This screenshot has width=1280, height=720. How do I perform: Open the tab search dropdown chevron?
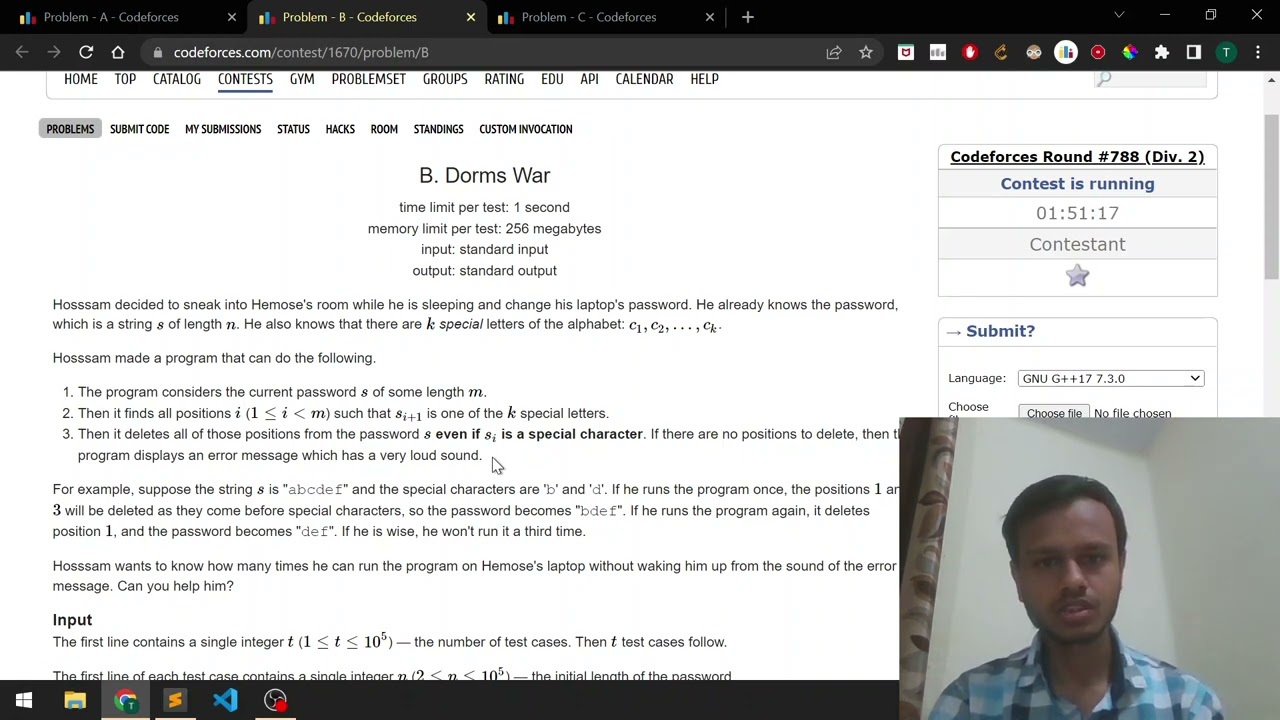(x=1119, y=15)
